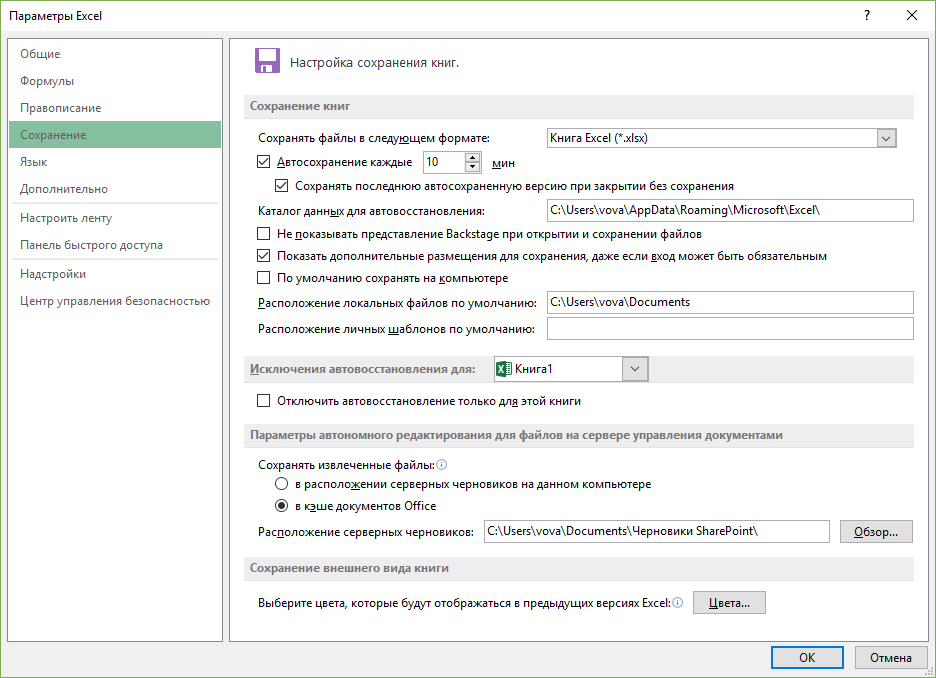The width and height of the screenshot is (936, 678).
Task: Click the personal templates default location field
Action: pos(729,329)
